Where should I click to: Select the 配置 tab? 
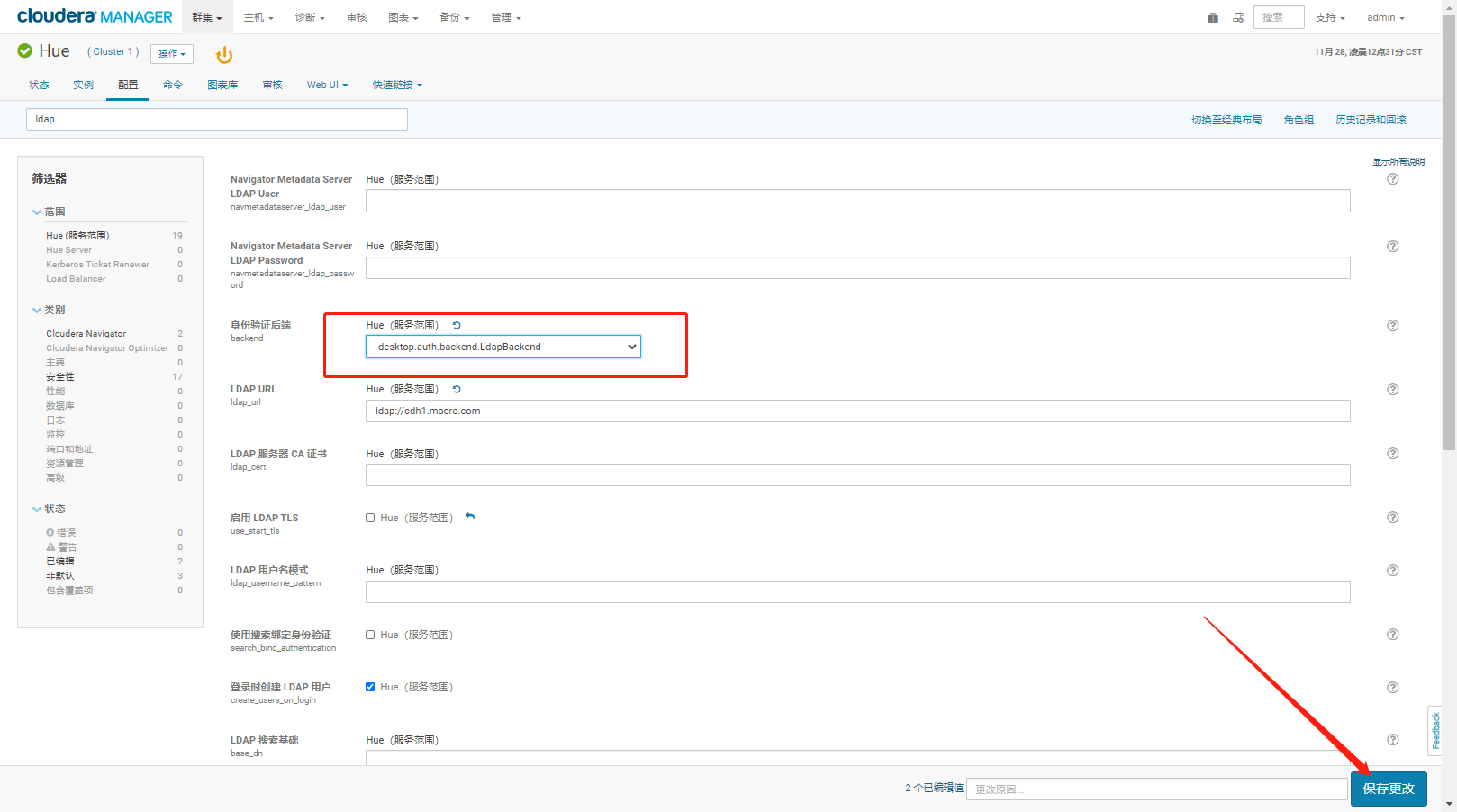128,85
